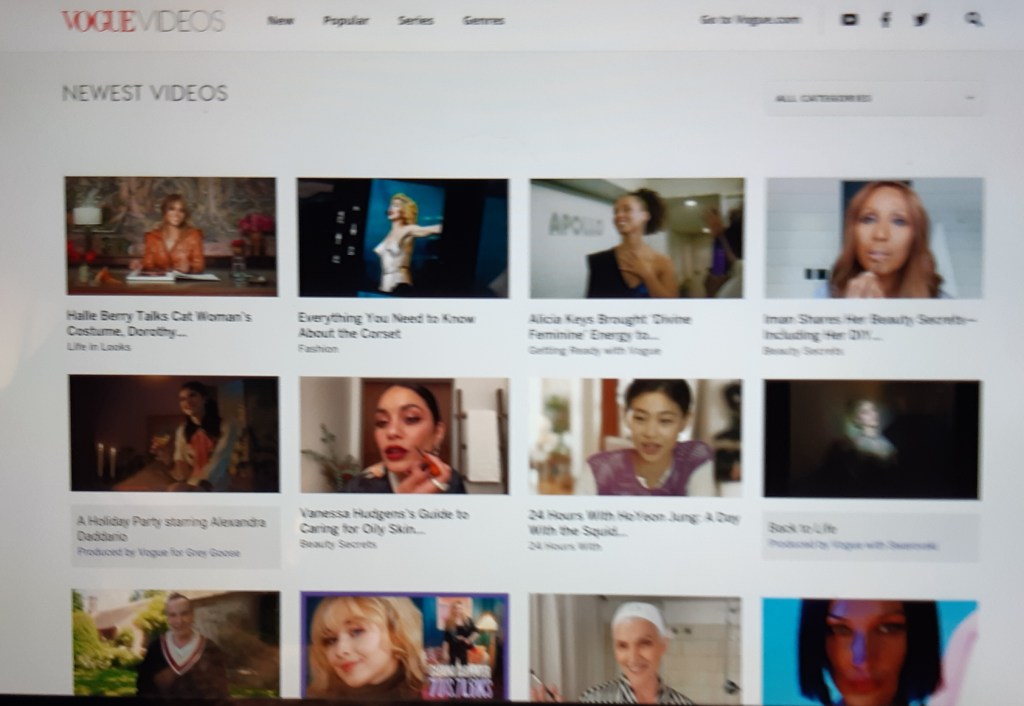This screenshot has width=1024, height=706.
Task: Select Popular in the navigation bar
Action: click(346, 20)
